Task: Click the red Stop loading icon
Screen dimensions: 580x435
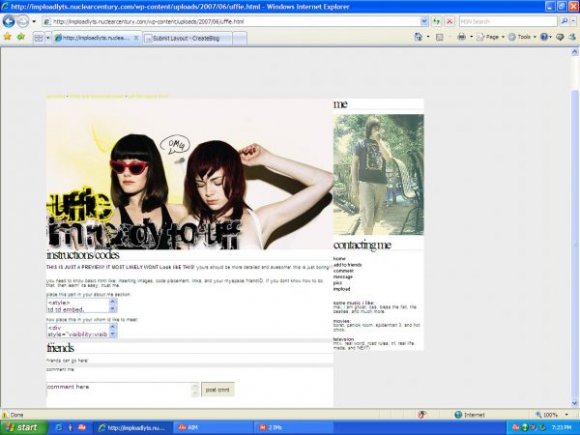Action: (x=449, y=21)
